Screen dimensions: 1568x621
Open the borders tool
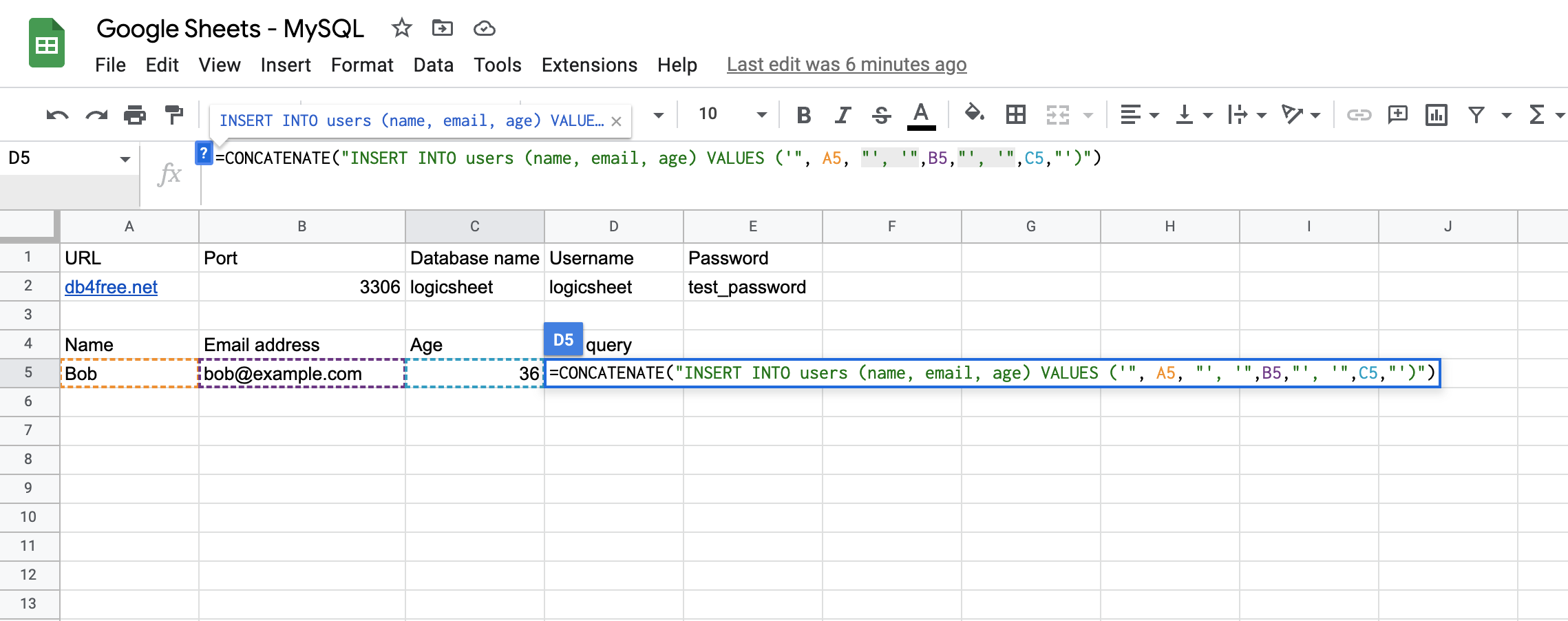[x=1015, y=114]
